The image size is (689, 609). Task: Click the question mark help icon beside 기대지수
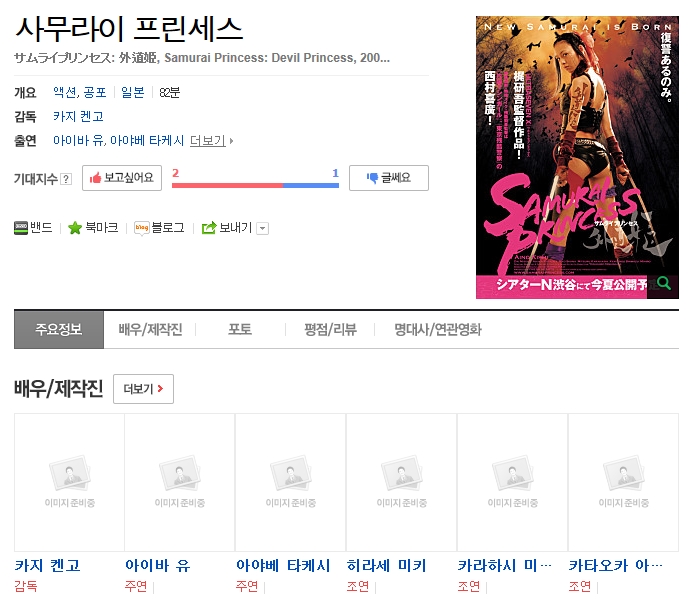pos(65,179)
